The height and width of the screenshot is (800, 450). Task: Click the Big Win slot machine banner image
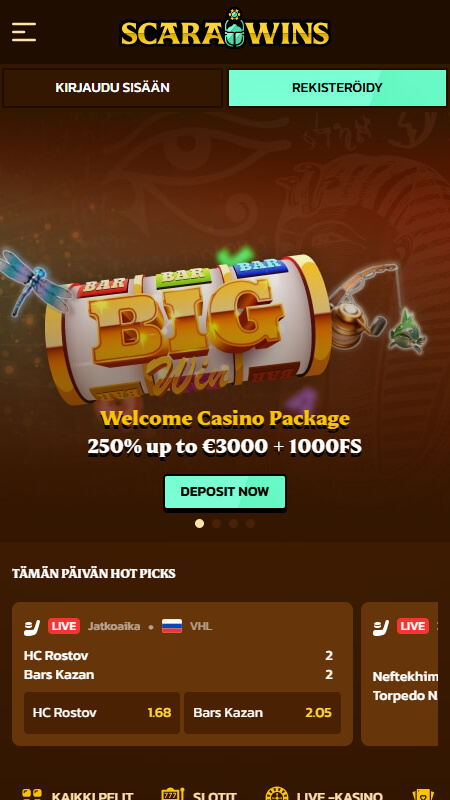[x=189, y=329]
